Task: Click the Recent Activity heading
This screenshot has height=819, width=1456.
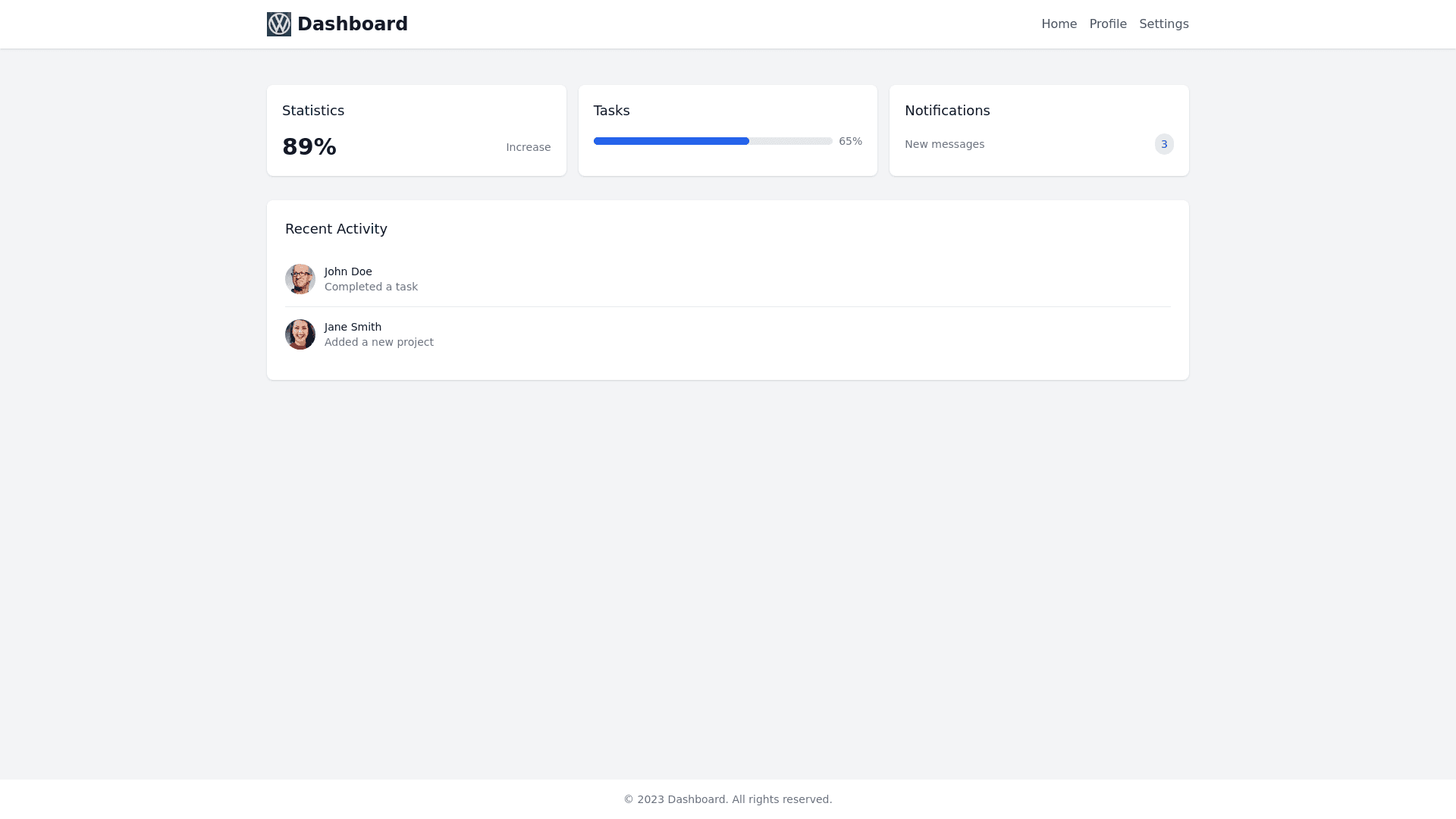Action: point(336,229)
